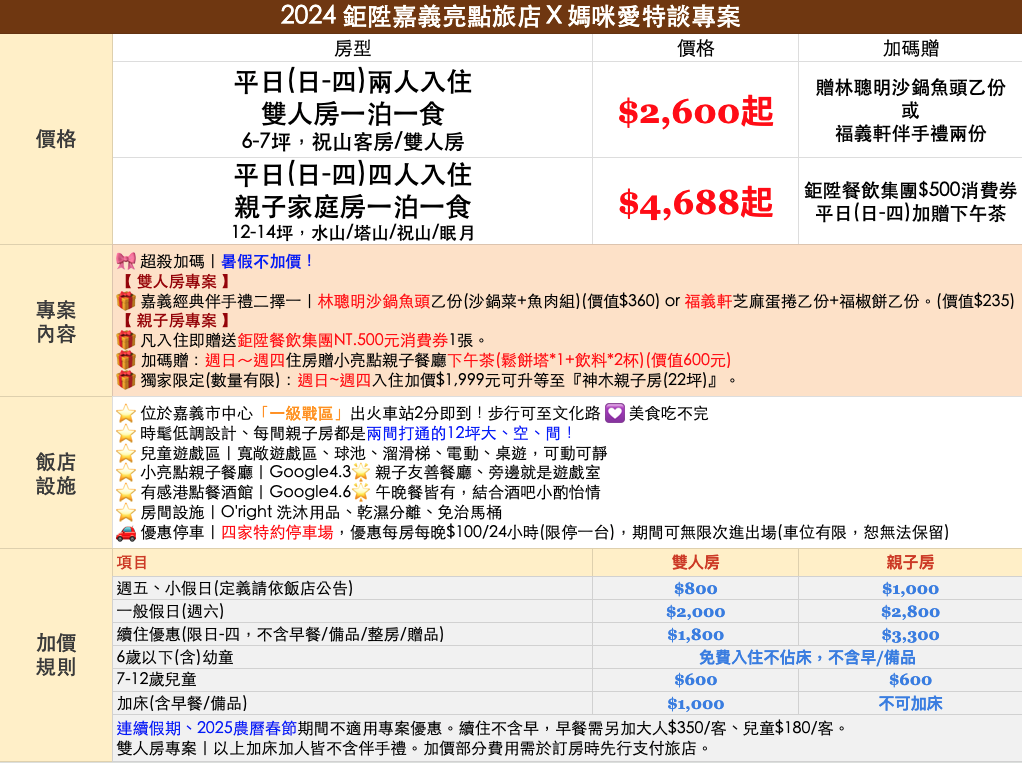Click the 四家特約停車場 red text
Image resolution: width=1022 pixels, height=763 pixels.
(277, 532)
